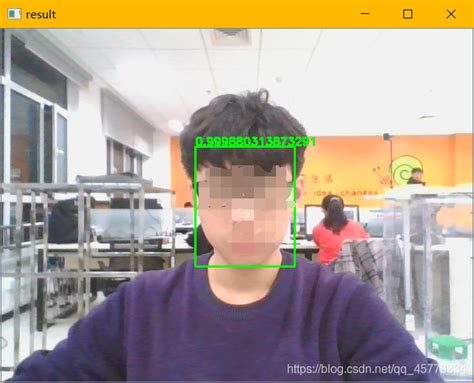Image resolution: width=474 pixels, height=383 pixels.
Task: Close the result window
Action: 451,14
